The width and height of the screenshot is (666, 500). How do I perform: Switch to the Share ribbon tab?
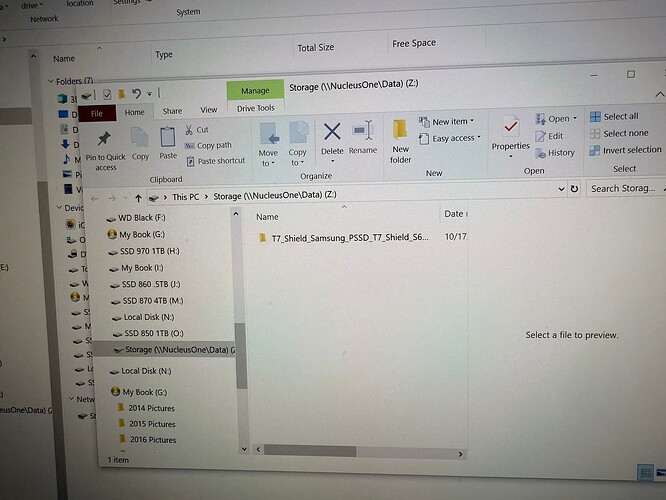(x=172, y=111)
